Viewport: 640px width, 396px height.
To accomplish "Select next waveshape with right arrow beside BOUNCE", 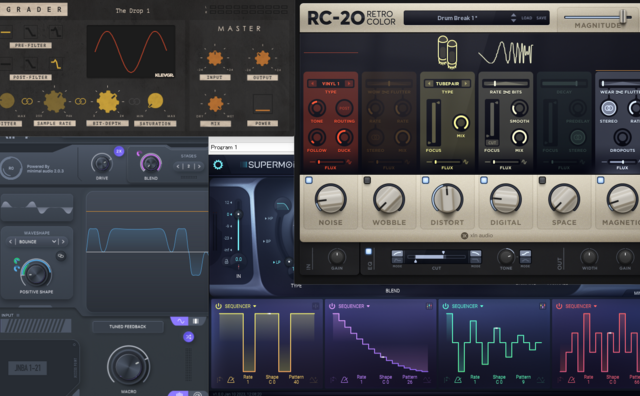I will [x=63, y=242].
